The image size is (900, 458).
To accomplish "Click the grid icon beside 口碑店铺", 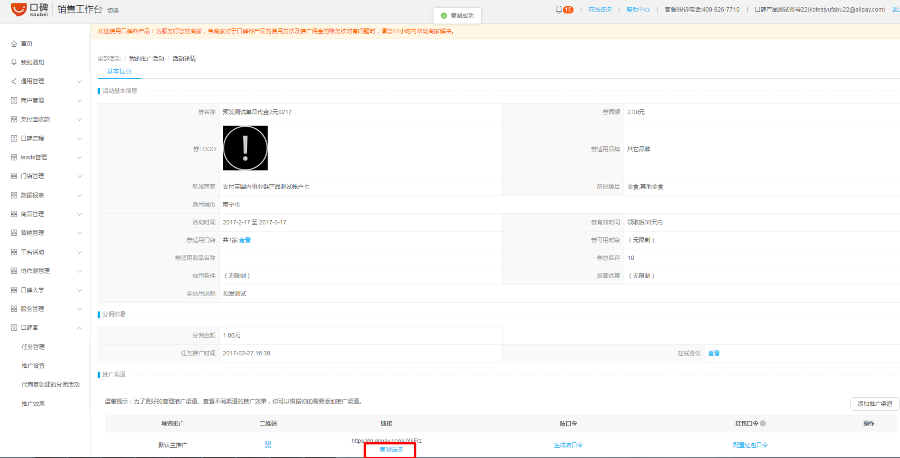I will tap(14, 138).
